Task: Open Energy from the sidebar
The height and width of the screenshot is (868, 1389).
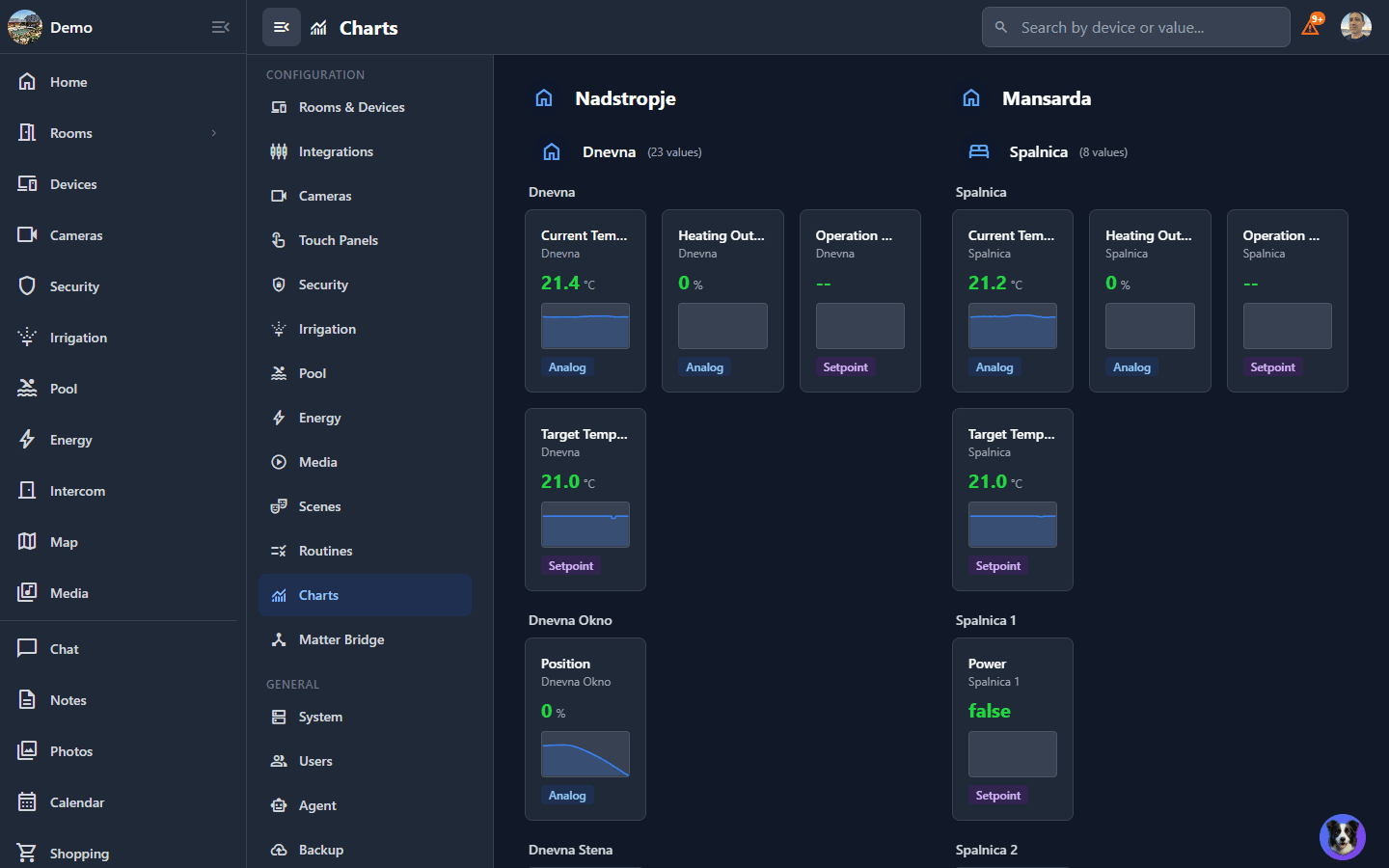Action: click(x=71, y=439)
